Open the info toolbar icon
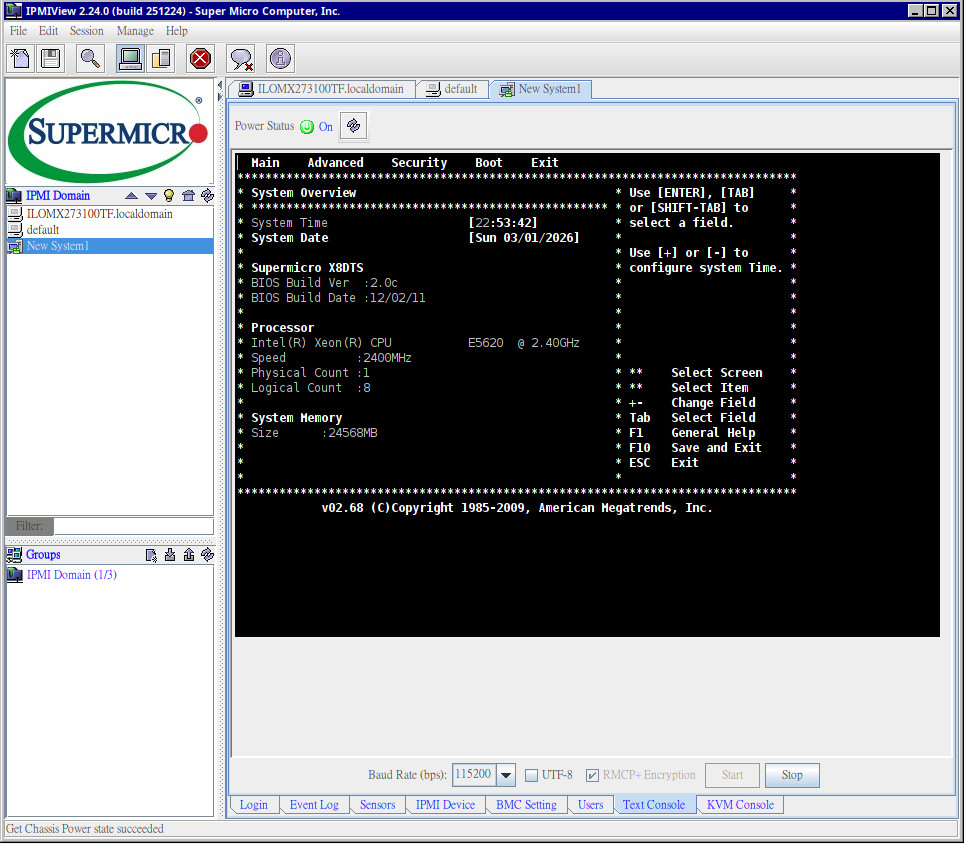The image size is (964, 844). (280, 58)
